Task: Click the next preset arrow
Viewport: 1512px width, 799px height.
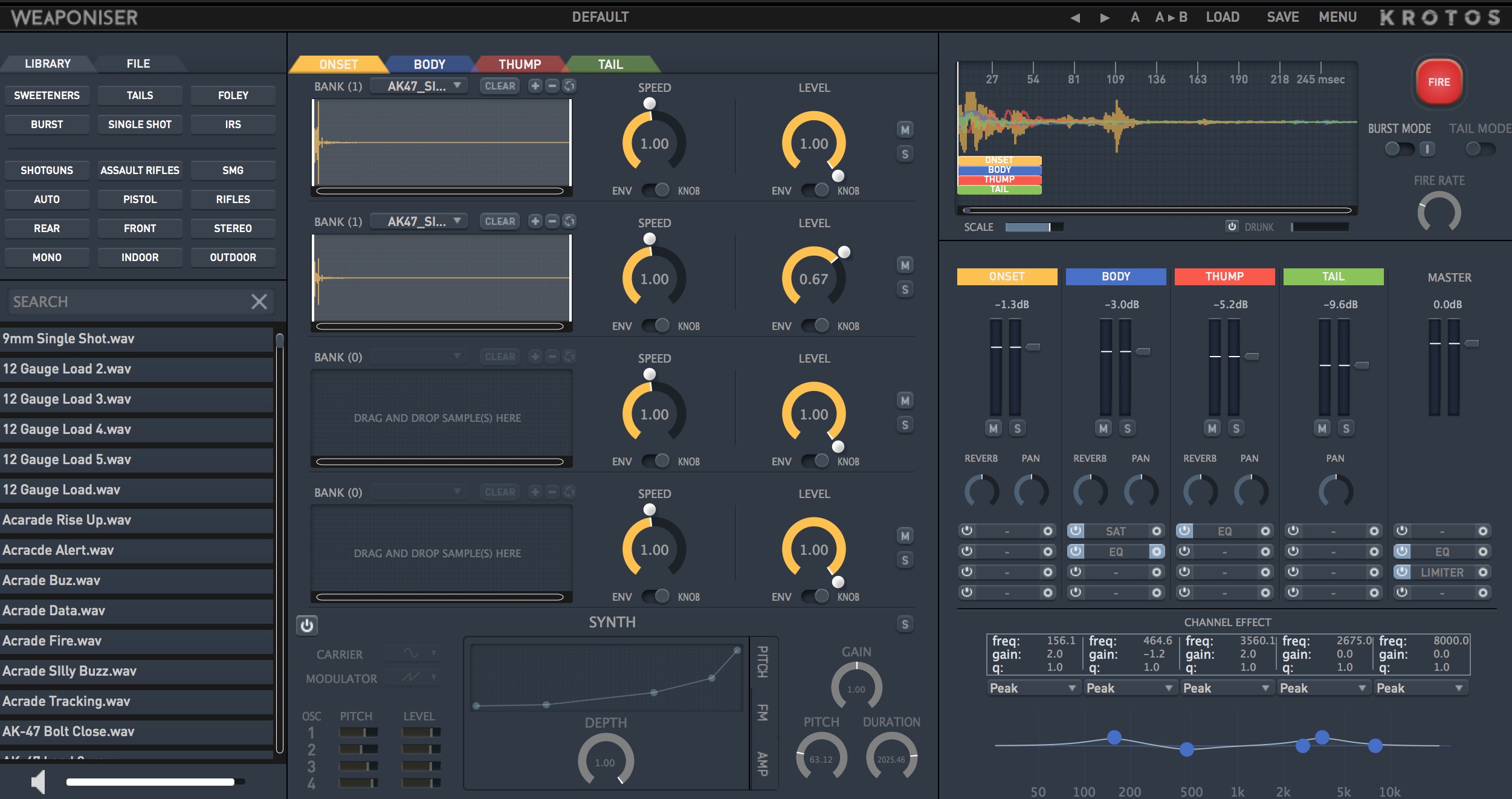Action: [x=1105, y=18]
